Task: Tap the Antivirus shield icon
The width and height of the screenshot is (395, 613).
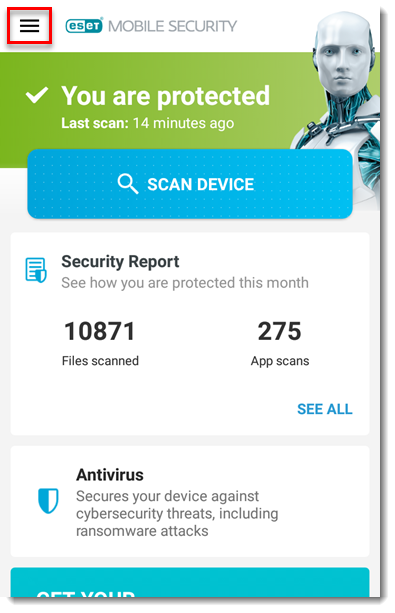Action: tap(48, 500)
